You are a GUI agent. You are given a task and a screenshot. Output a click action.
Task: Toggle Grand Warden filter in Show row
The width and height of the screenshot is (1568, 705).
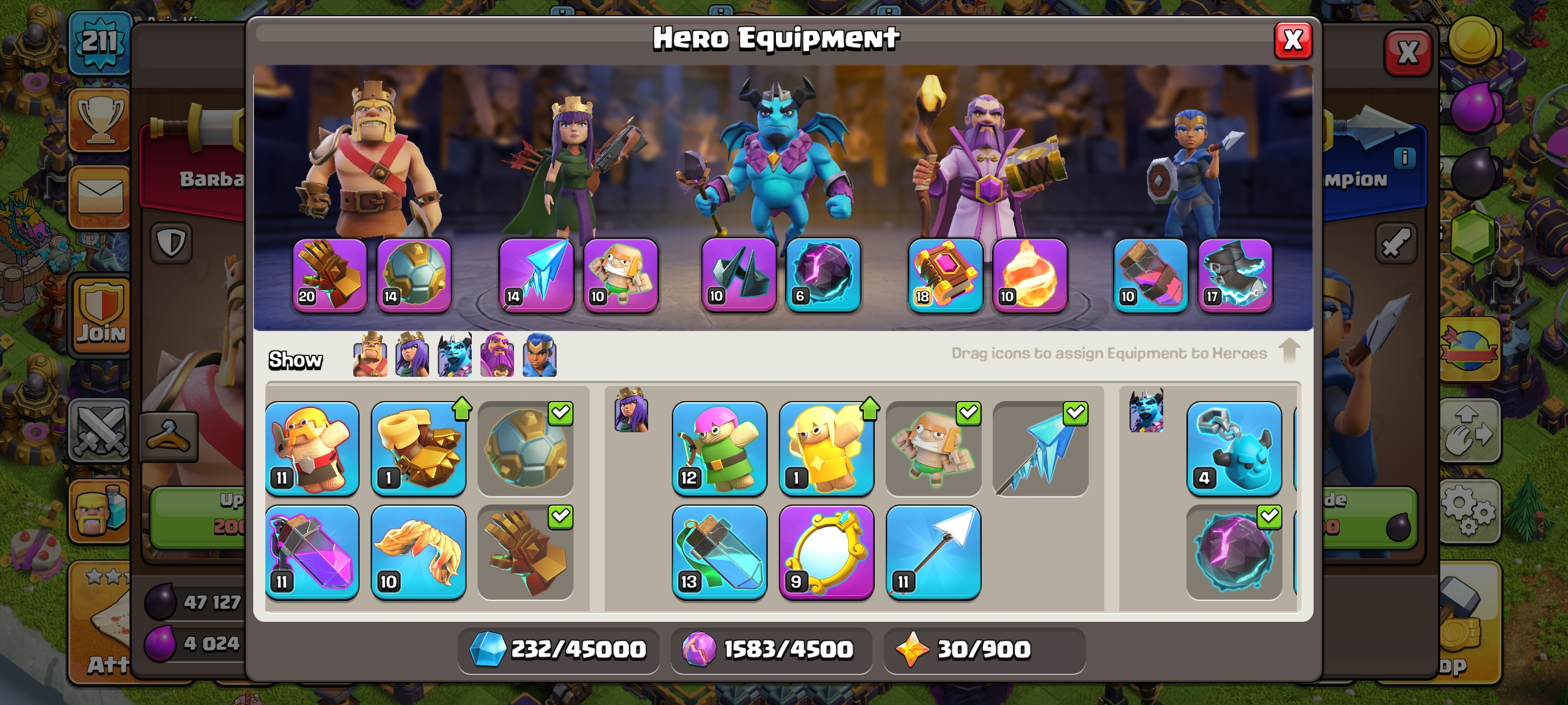pyautogui.click(x=497, y=355)
